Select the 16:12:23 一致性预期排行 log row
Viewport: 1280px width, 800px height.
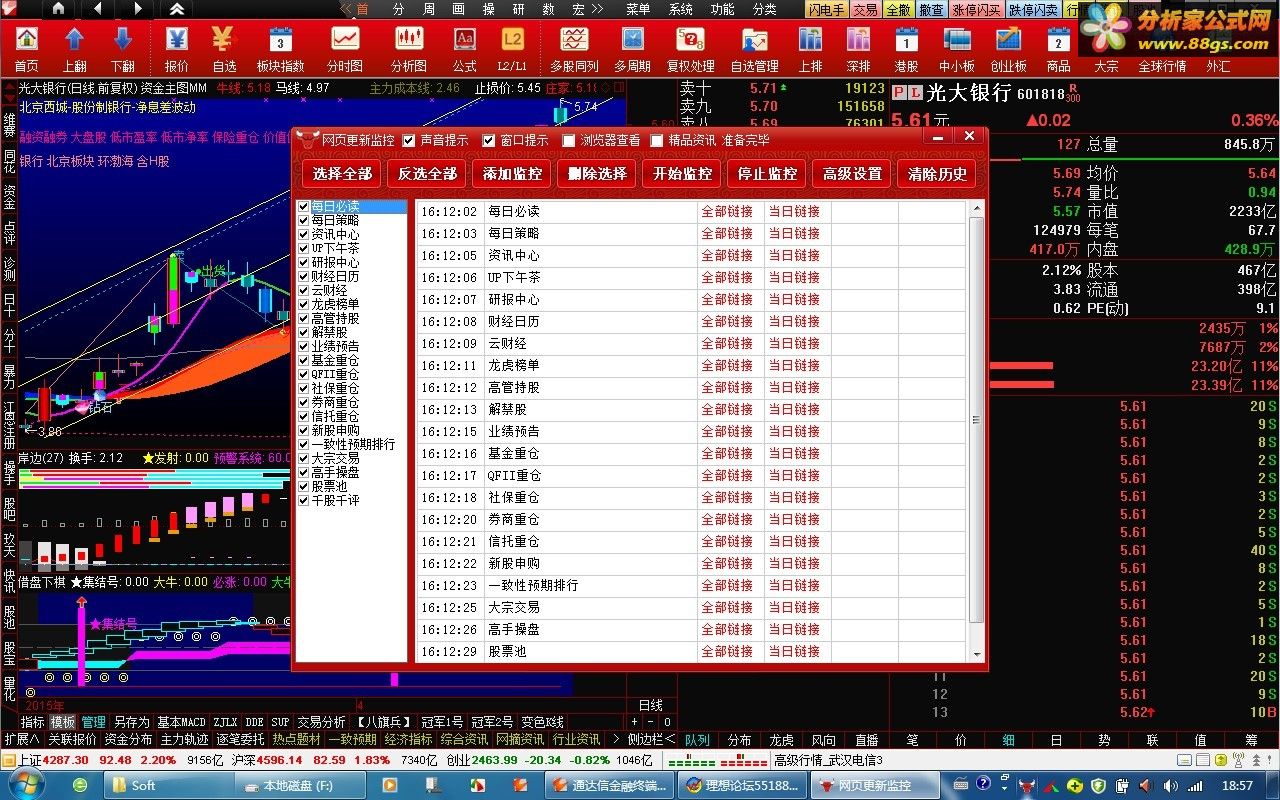(x=692, y=586)
